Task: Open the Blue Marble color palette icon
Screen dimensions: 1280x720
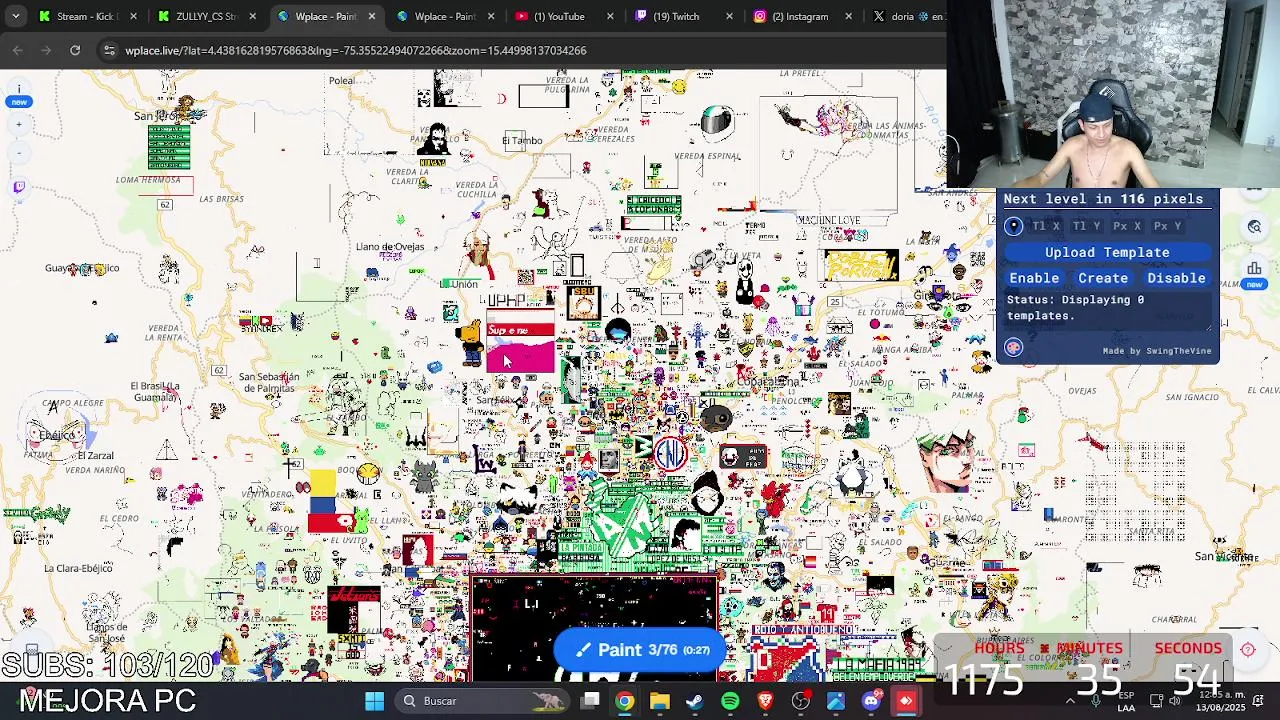Action: pos(1013,347)
